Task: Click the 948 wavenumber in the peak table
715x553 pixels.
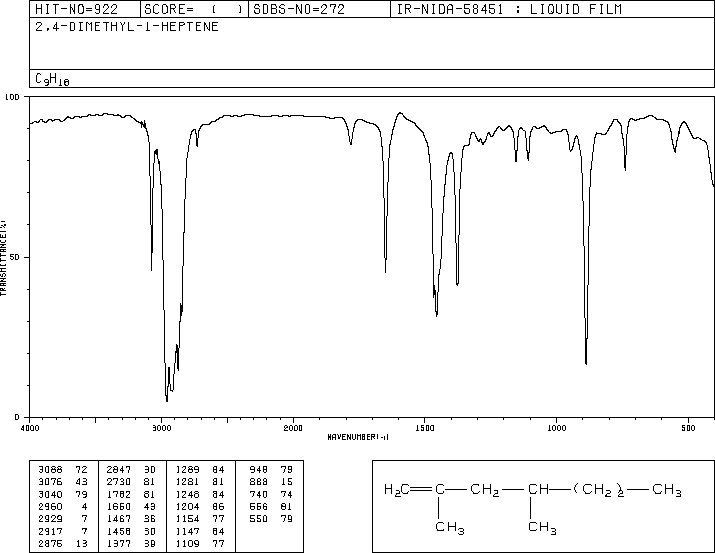Action: point(259,470)
